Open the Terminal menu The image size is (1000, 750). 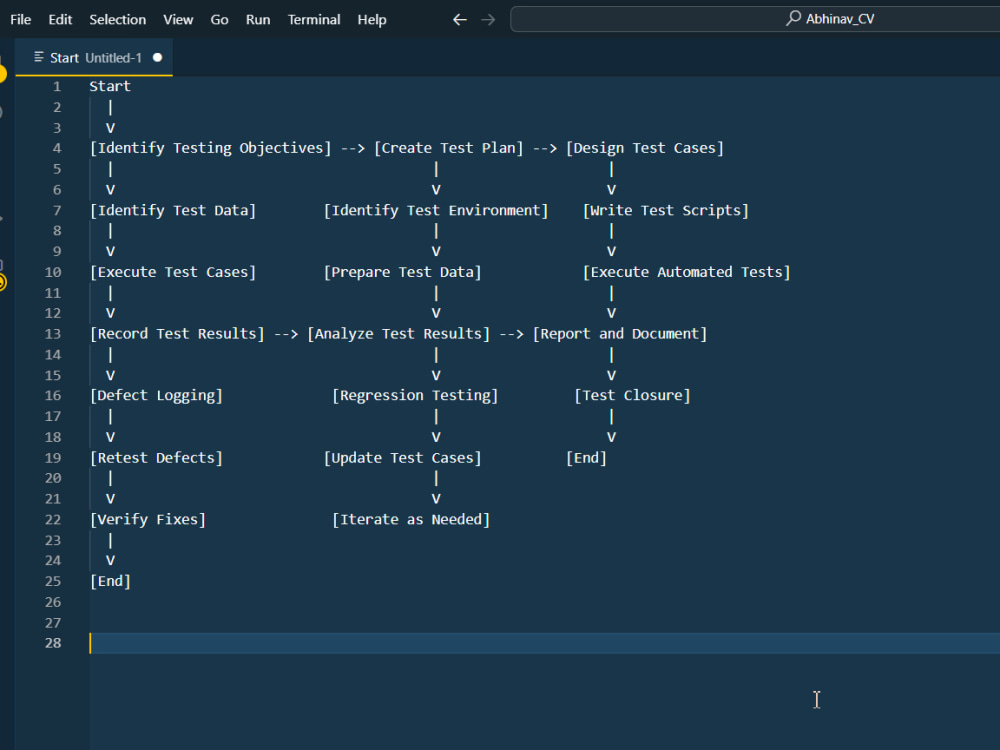point(314,20)
